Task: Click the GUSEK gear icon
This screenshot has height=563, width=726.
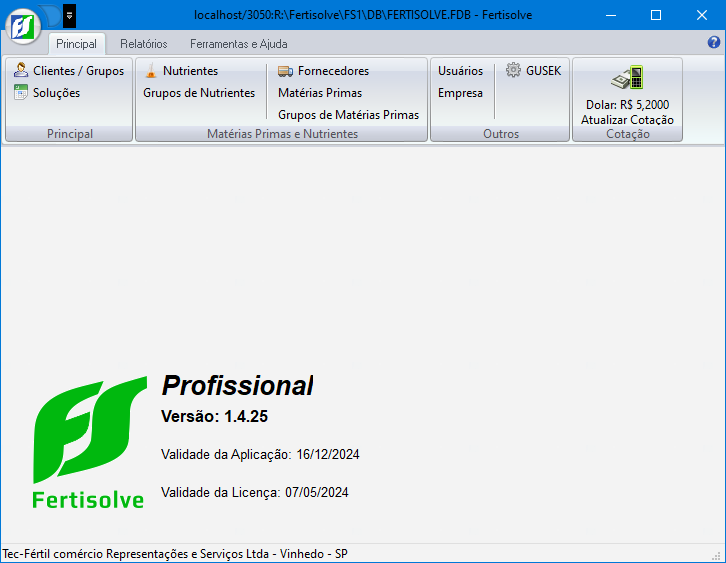Action: pyautogui.click(x=513, y=70)
